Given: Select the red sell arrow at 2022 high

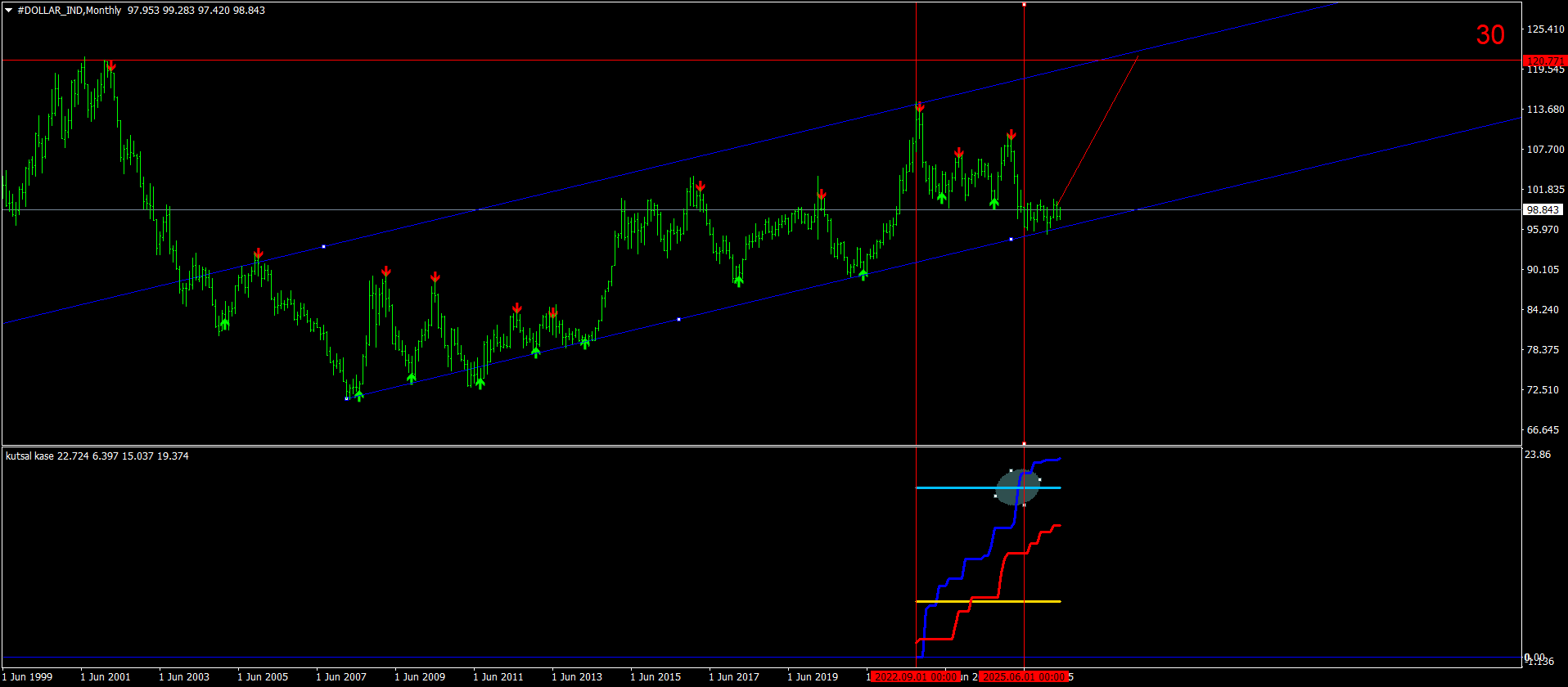Looking at the screenshot, I should pyautogui.click(x=920, y=107).
